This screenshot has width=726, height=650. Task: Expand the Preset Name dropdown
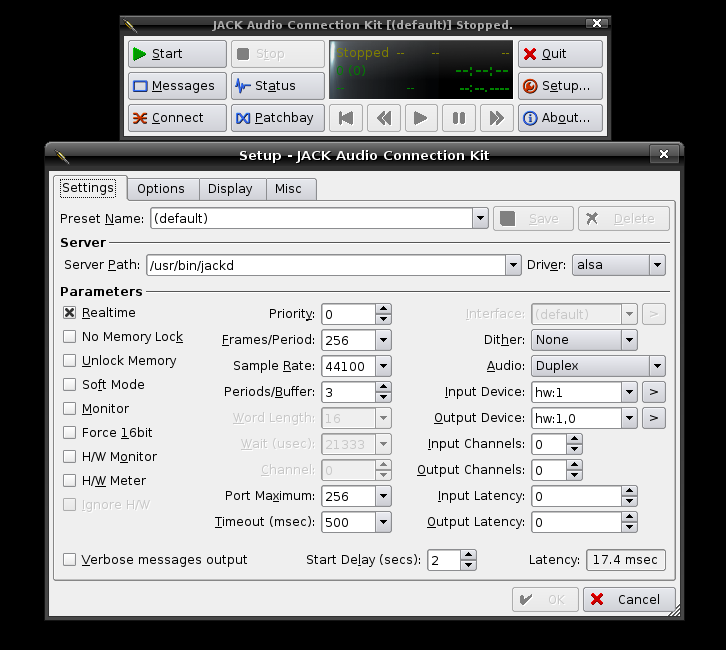tap(480, 218)
